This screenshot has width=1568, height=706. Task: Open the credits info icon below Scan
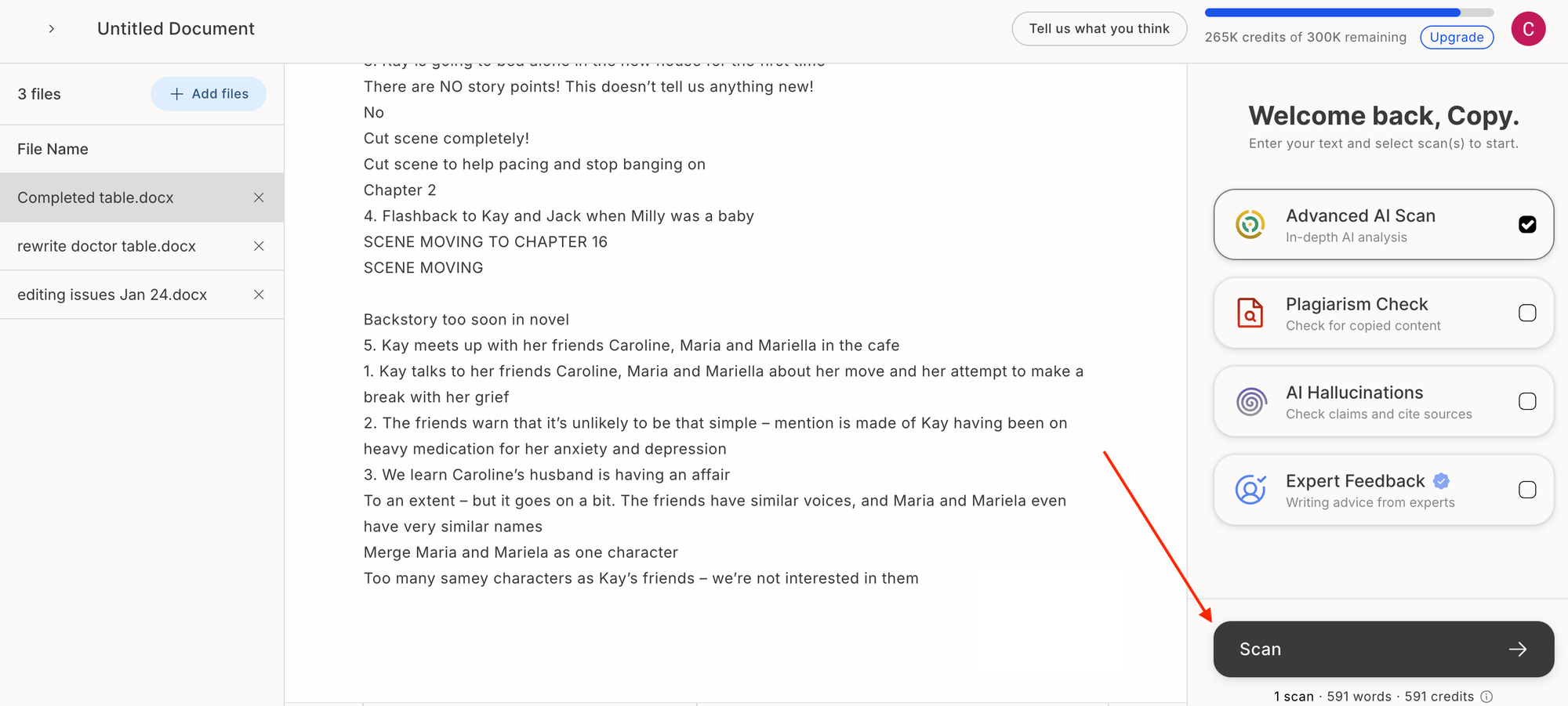coord(1487,697)
